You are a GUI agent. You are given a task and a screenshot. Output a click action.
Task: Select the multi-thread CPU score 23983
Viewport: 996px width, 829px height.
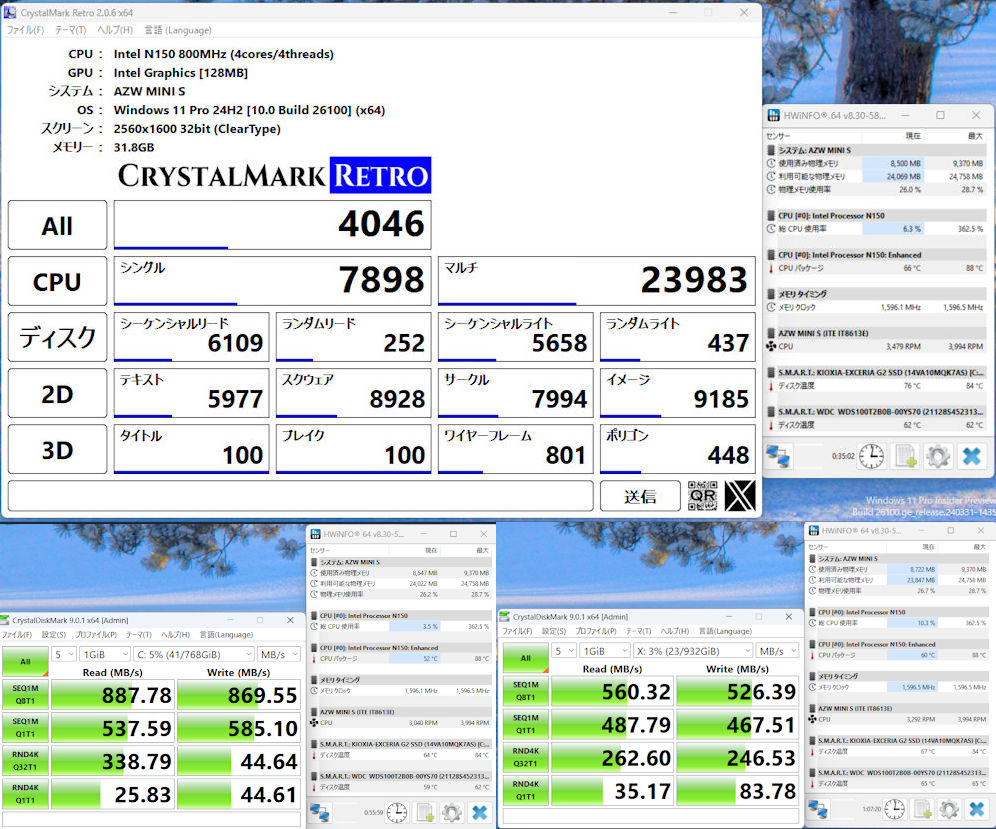pos(596,281)
